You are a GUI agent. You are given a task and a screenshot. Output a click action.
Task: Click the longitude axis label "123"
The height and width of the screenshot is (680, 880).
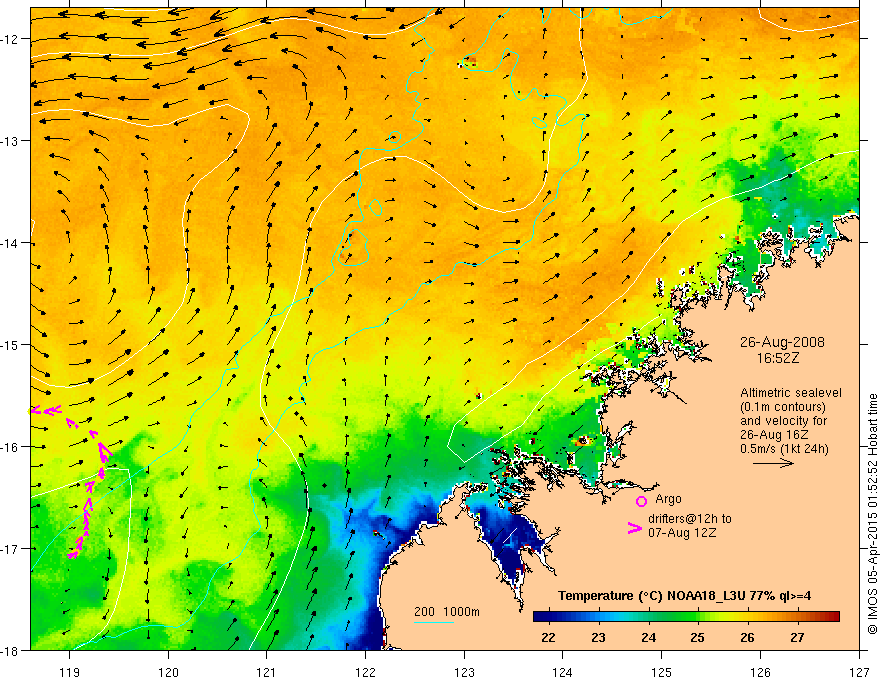[x=464, y=672]
